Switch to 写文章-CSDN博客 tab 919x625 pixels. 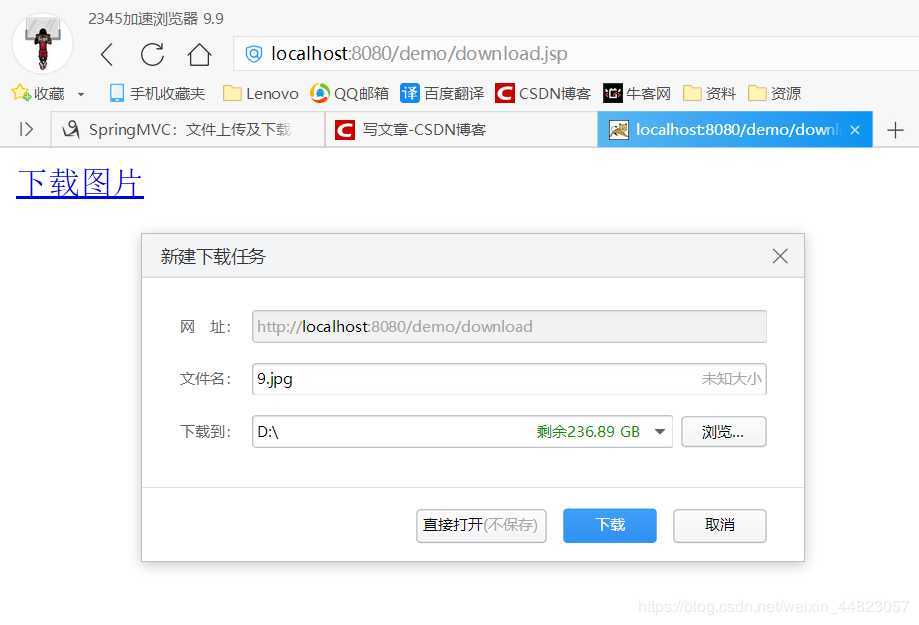coord(461,130)
